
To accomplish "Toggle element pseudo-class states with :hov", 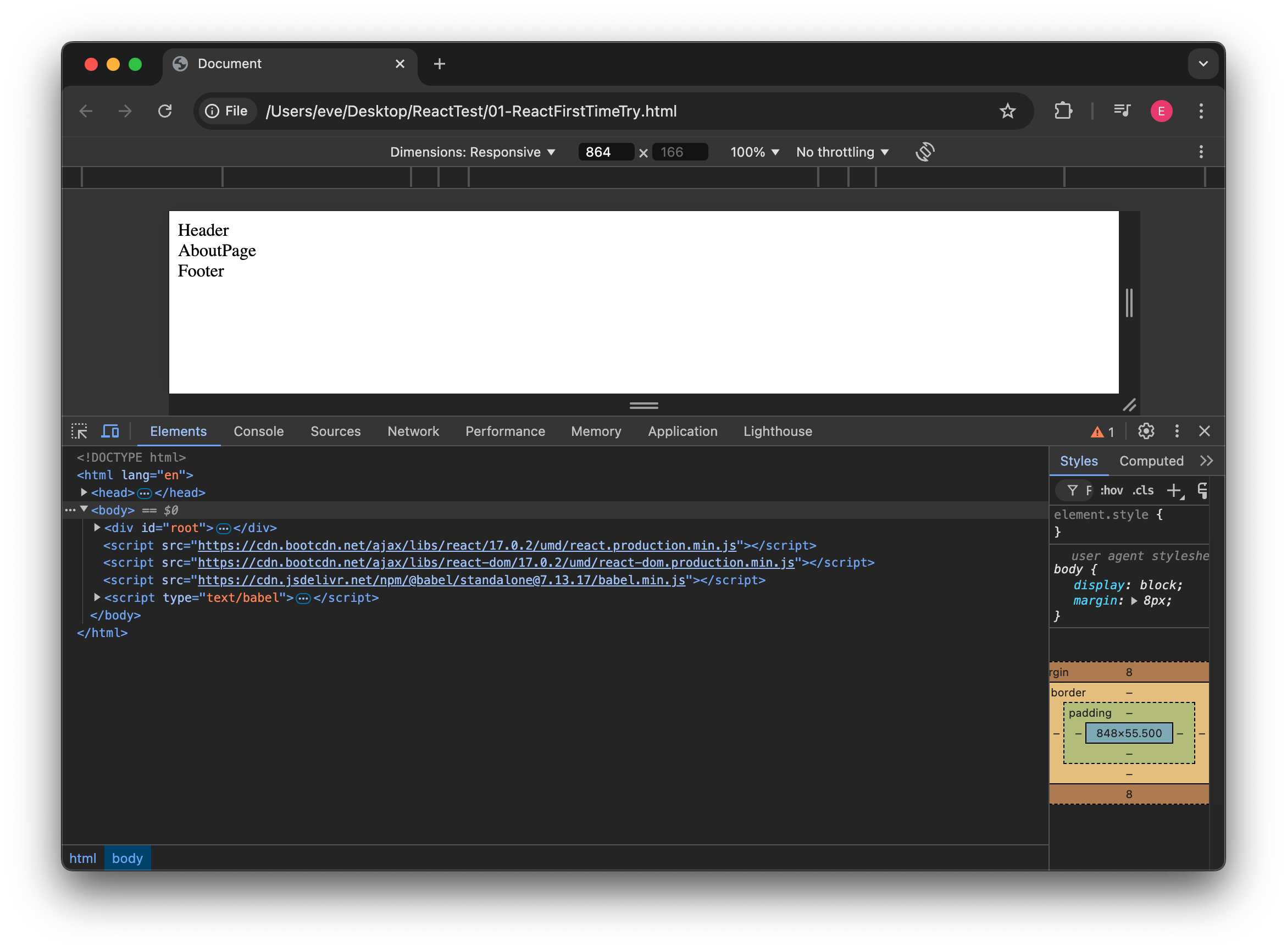I will 1111,490.
